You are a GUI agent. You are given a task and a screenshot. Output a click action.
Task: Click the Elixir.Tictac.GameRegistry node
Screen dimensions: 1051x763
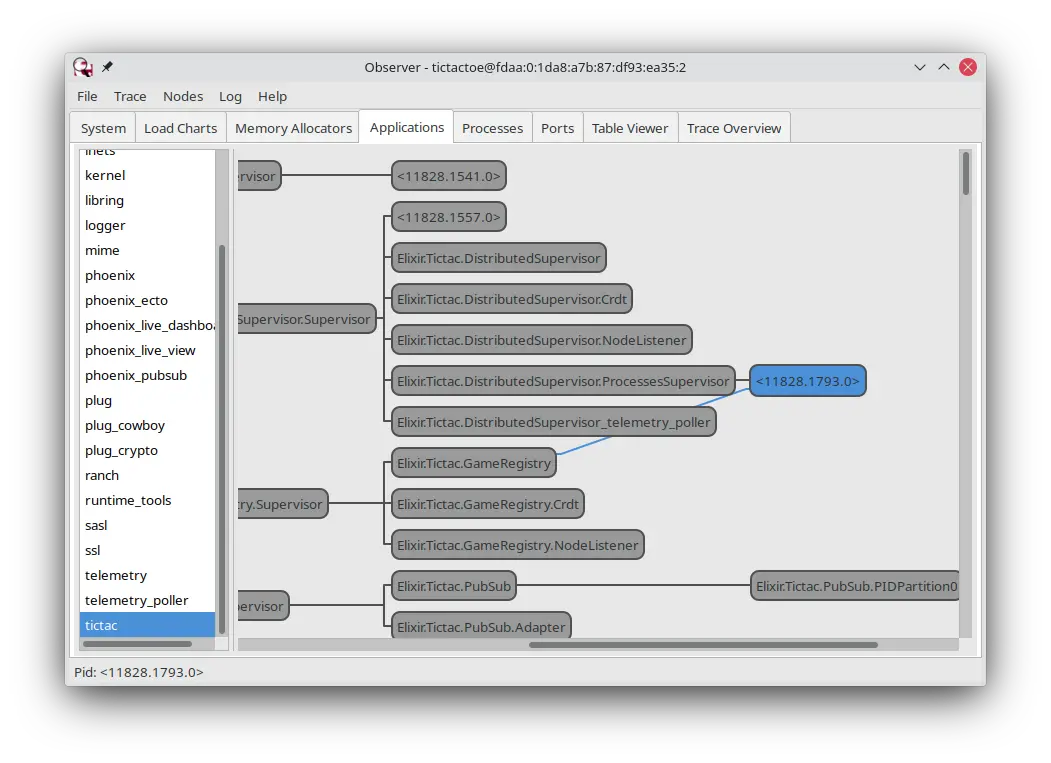[x=473, y=464]
